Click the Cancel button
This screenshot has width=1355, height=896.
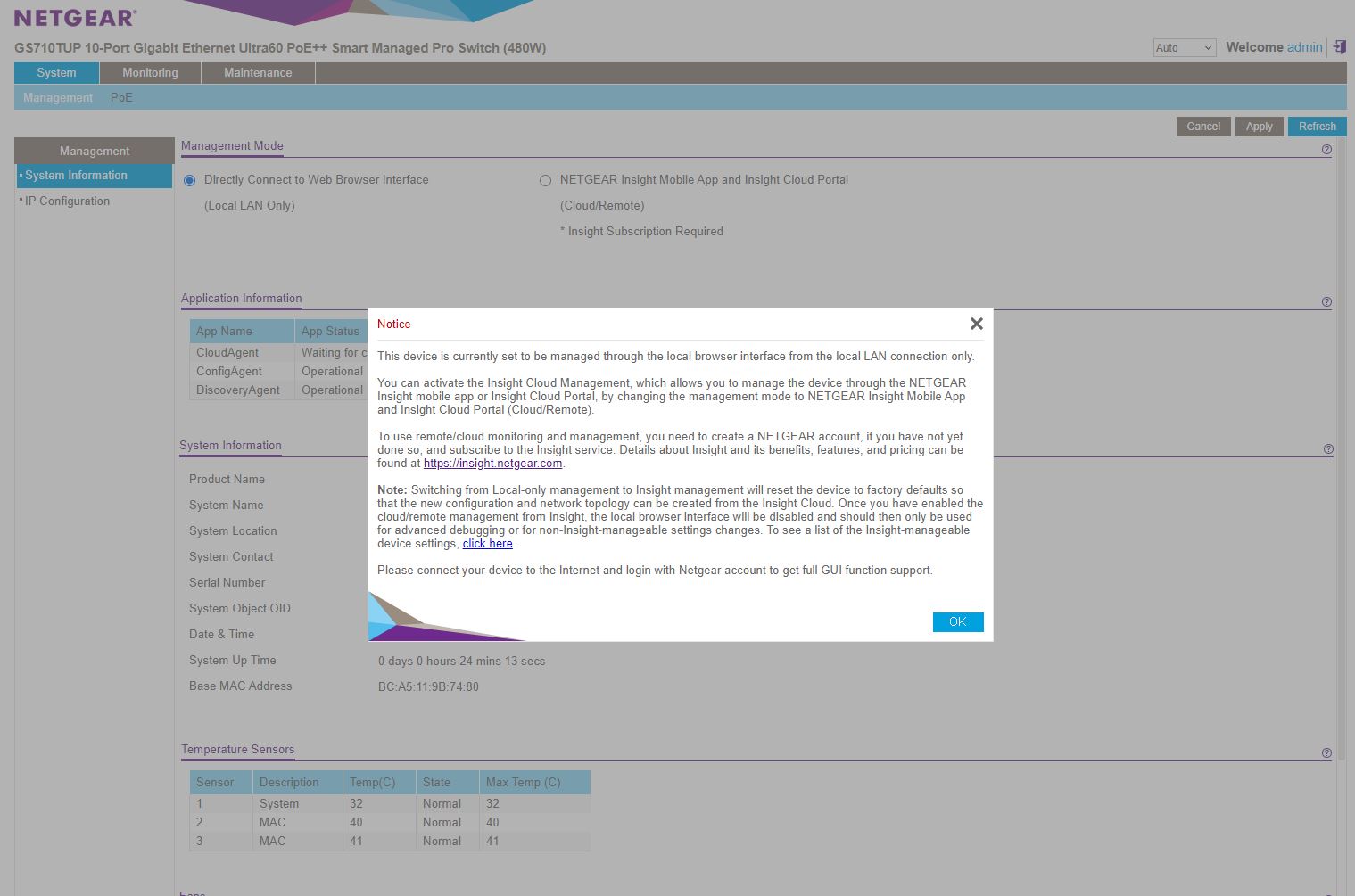[x=1203, y=127]
